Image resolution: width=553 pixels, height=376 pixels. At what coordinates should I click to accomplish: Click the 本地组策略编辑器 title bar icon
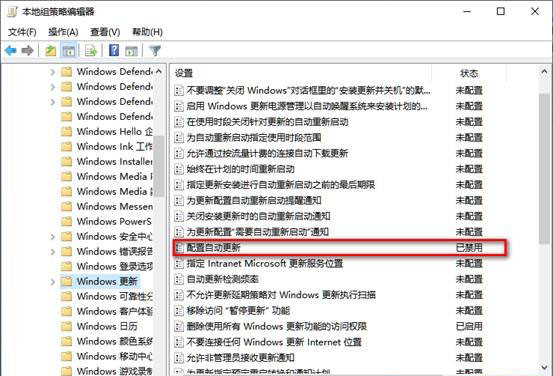tap(12, 12)
